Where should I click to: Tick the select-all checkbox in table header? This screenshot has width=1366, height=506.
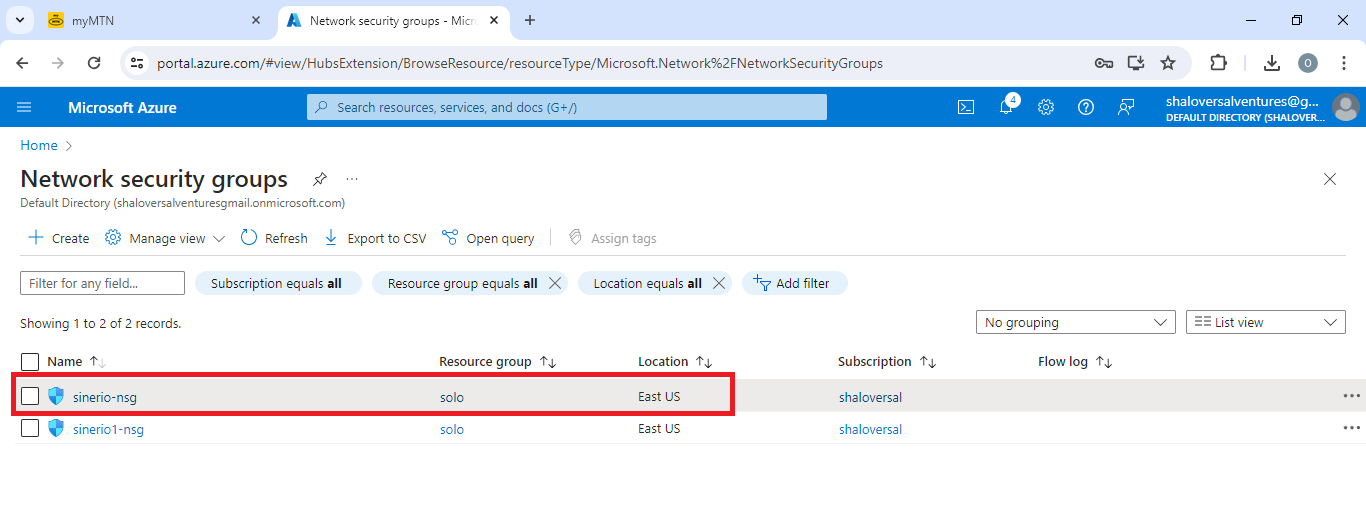[x=30, y=362]
